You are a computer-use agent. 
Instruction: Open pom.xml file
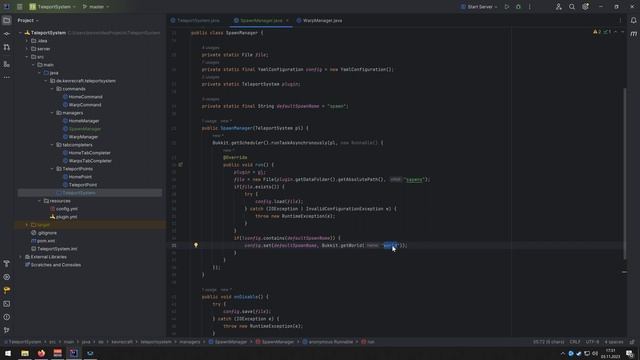43,241
